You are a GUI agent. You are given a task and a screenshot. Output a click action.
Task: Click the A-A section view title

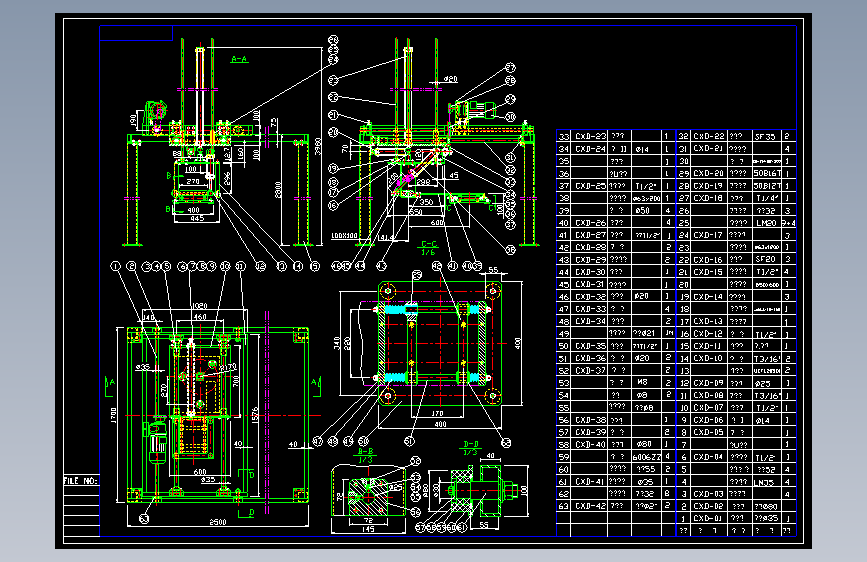239,59
